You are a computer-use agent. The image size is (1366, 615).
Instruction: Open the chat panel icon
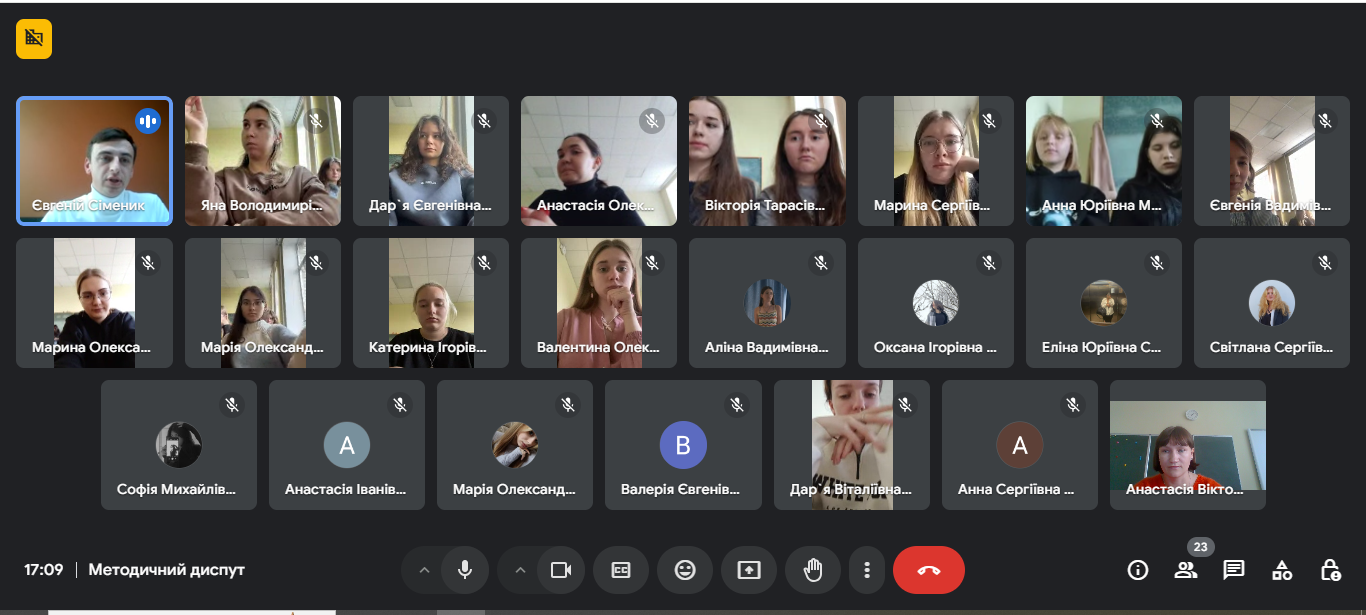point(1234,570)
